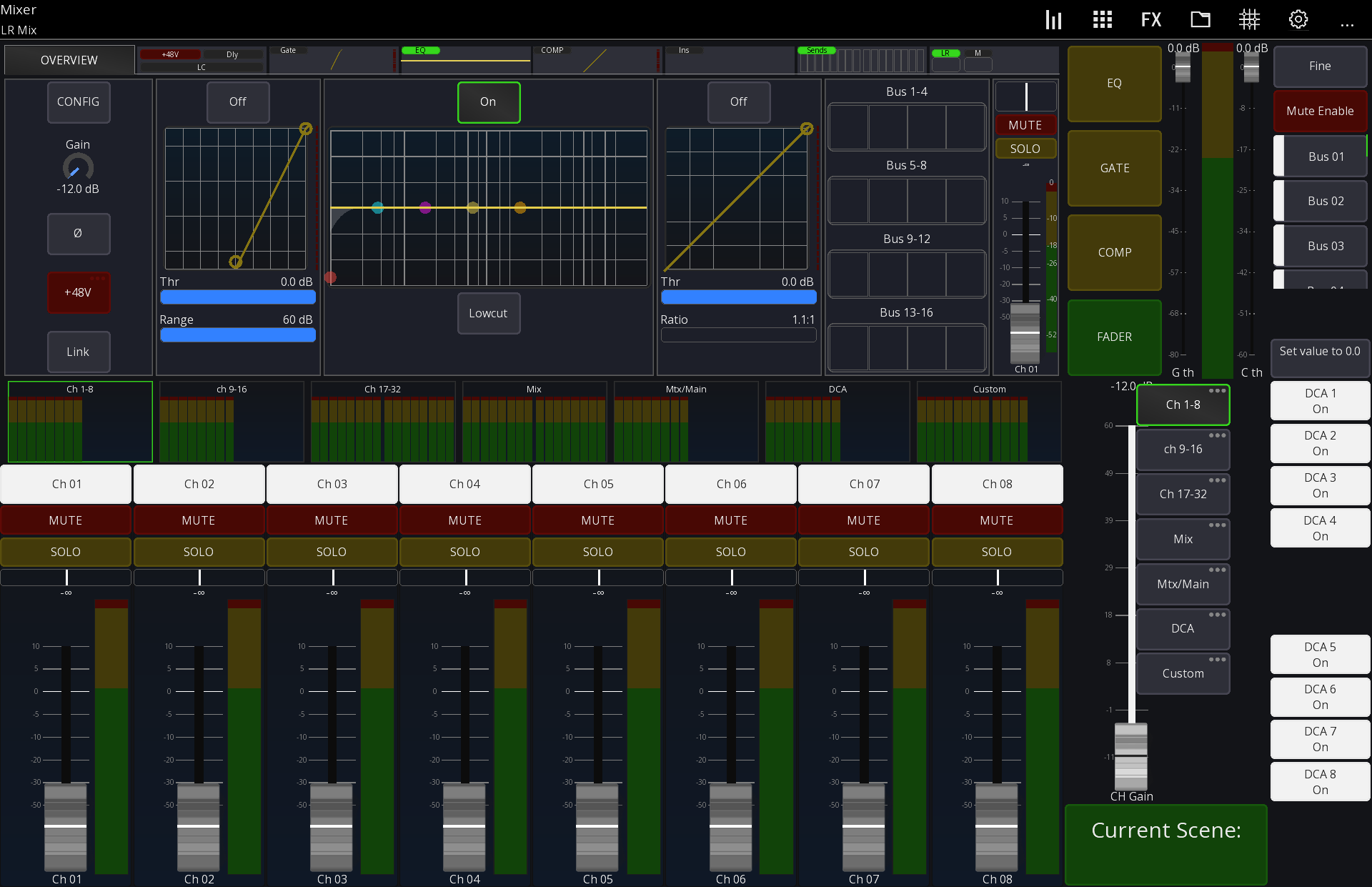Select the orange EQ band point
This screenshot has height=887, width=1372.
520,208
